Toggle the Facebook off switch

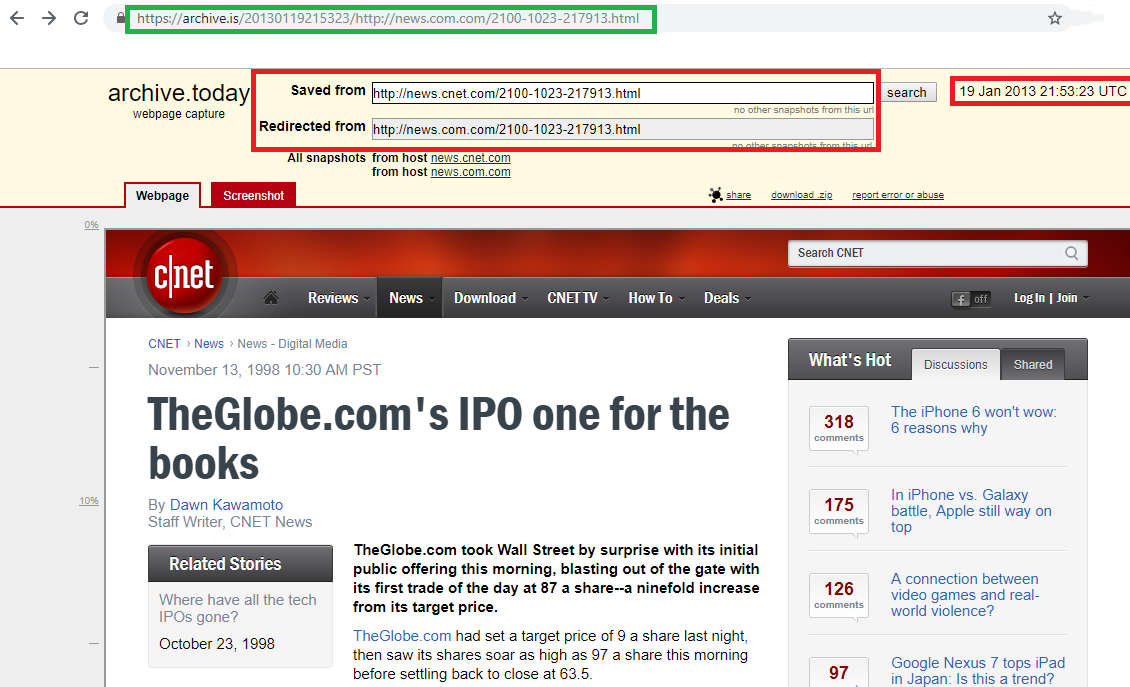[971, 298]
